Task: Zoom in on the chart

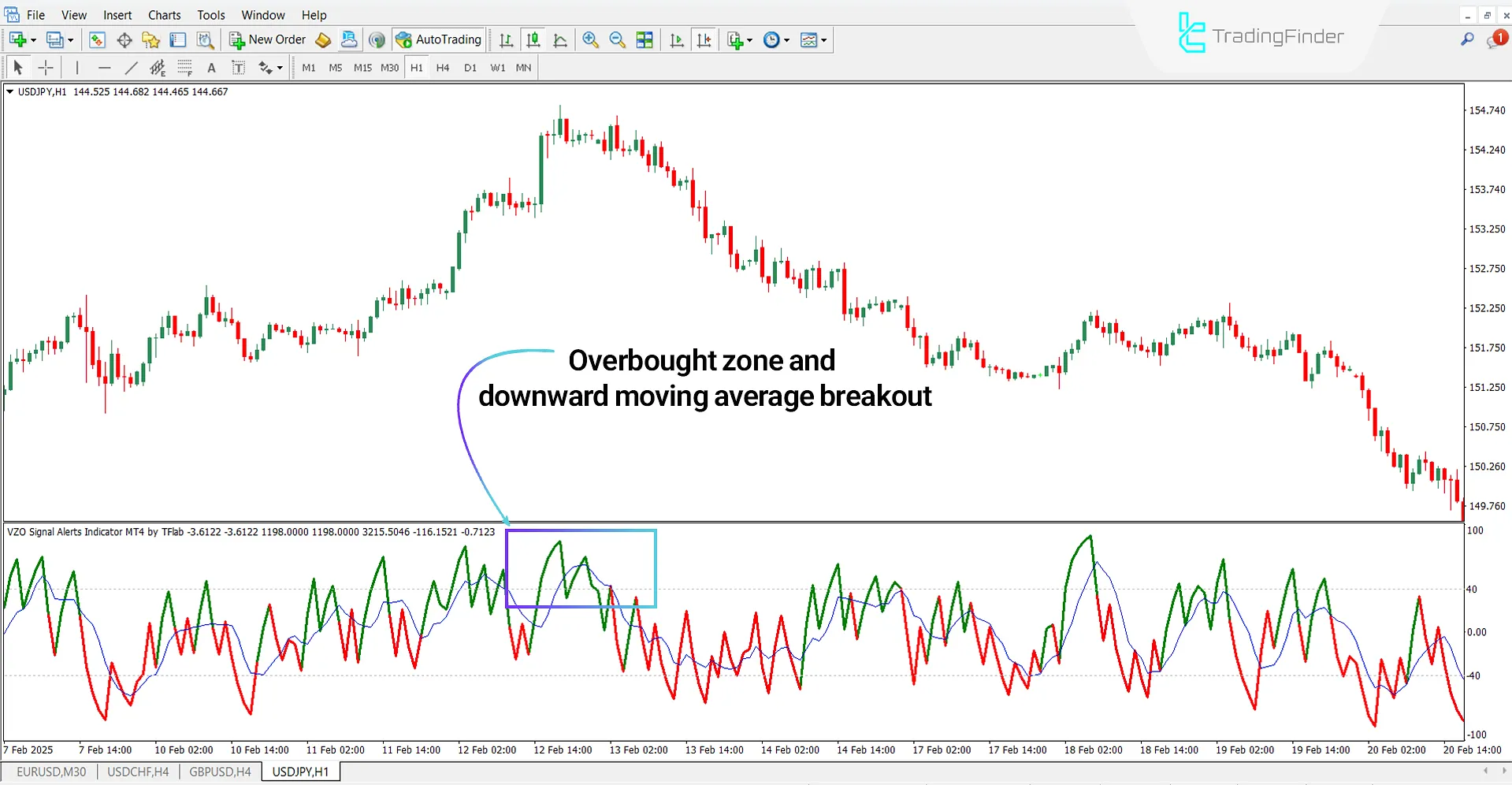Action: (591, 39)
